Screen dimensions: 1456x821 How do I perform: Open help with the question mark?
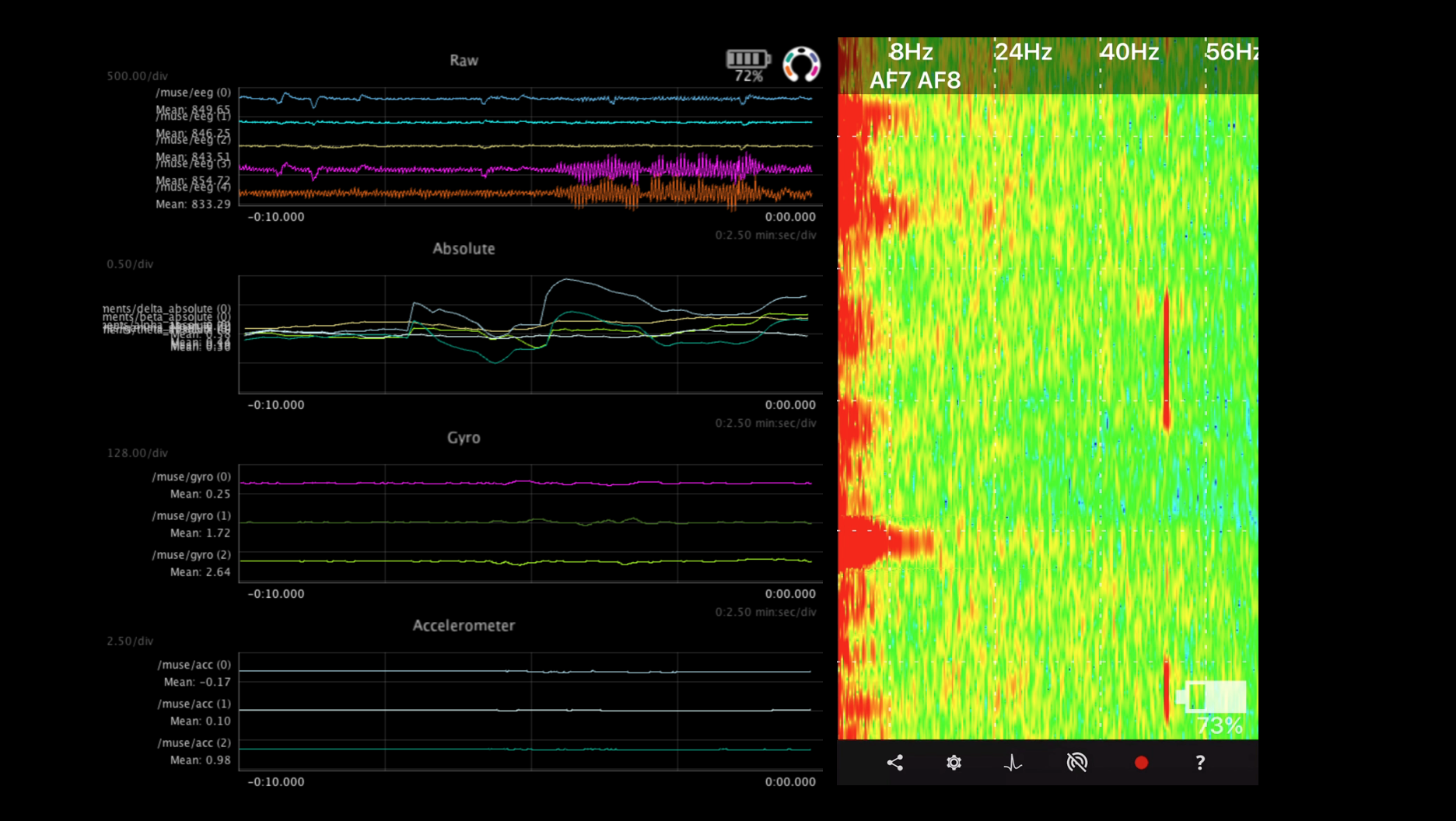(1200, 763)
